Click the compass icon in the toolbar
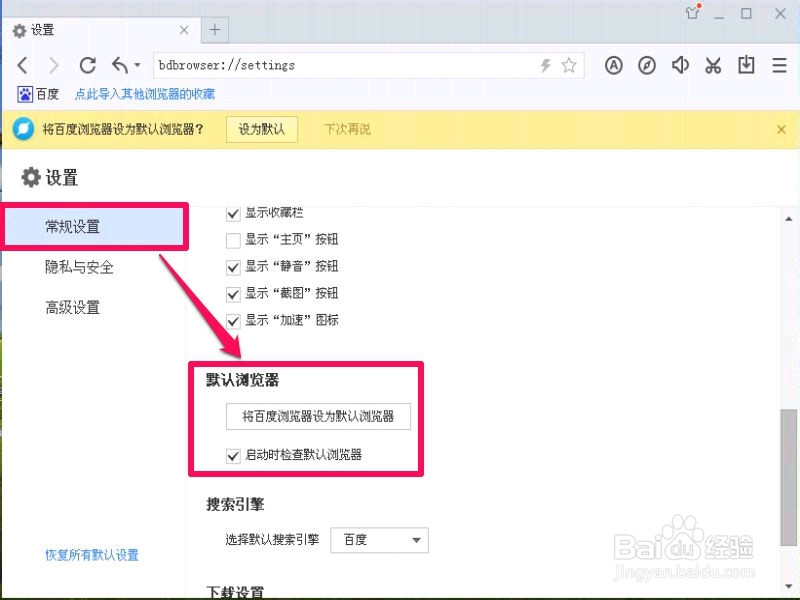The image size is (800, 600). tap(647, 65)
